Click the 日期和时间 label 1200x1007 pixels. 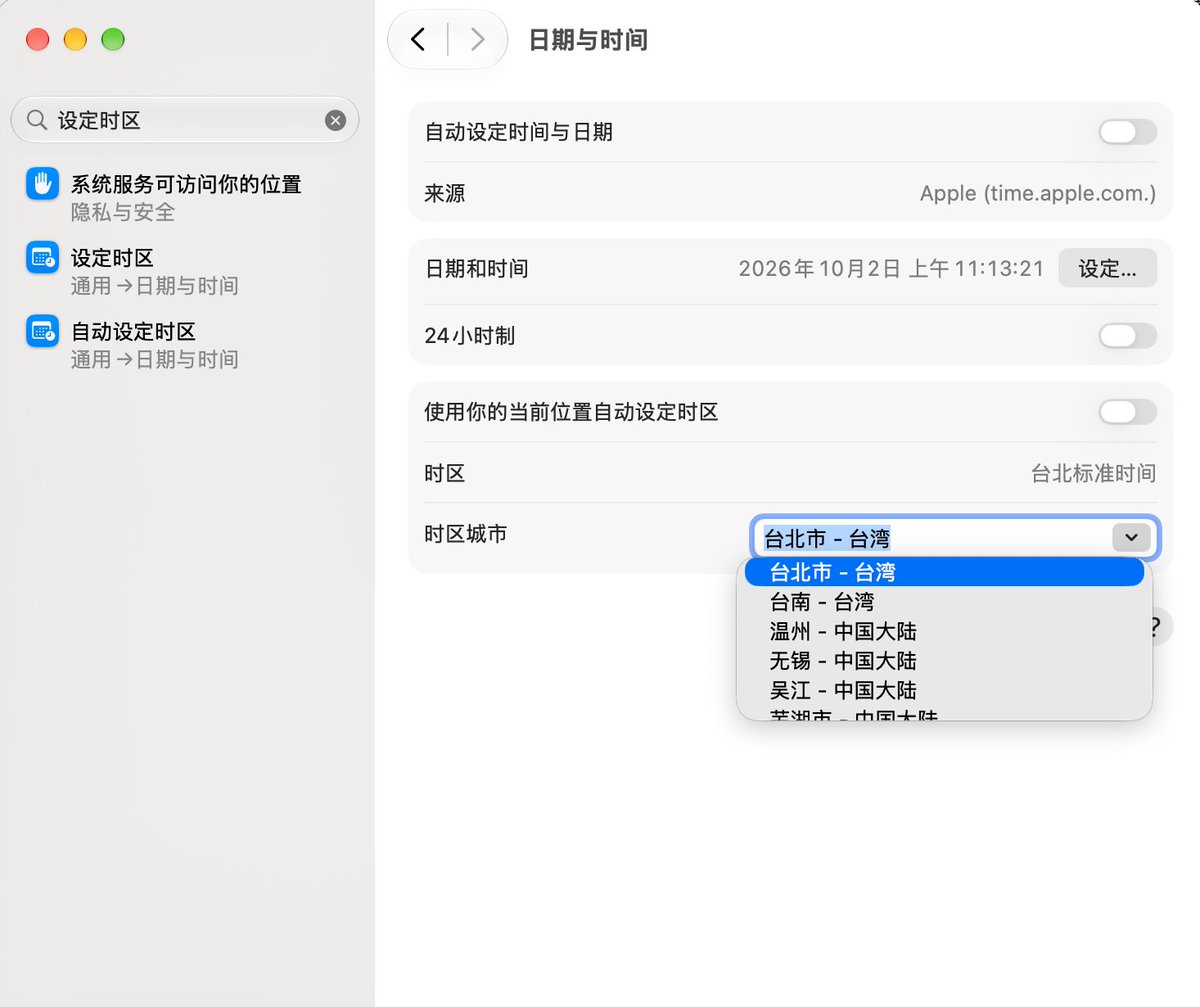pyautogui.click(x=476, y=269)
